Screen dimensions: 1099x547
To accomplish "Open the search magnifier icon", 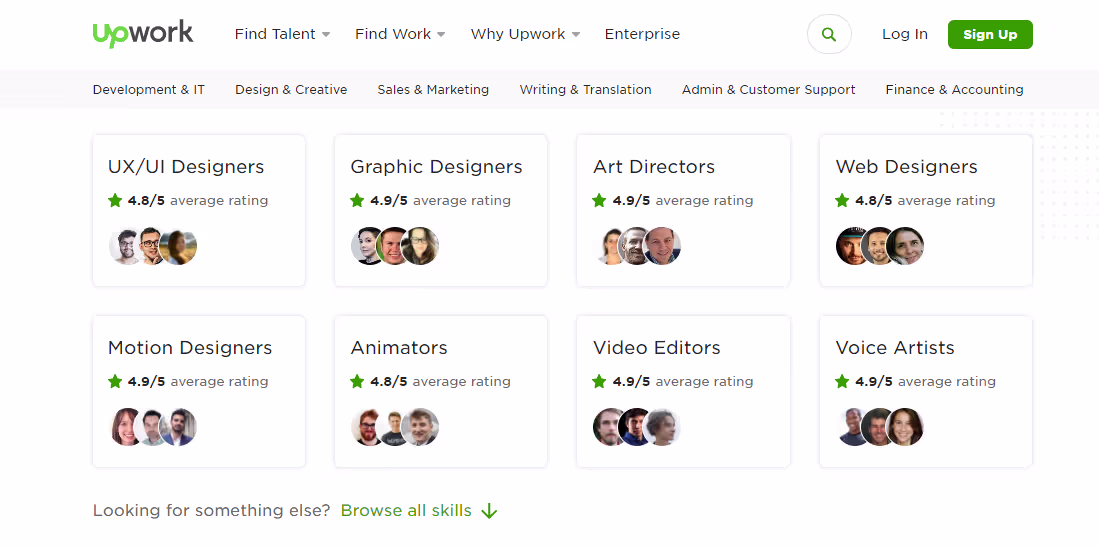I will [828, 34].
